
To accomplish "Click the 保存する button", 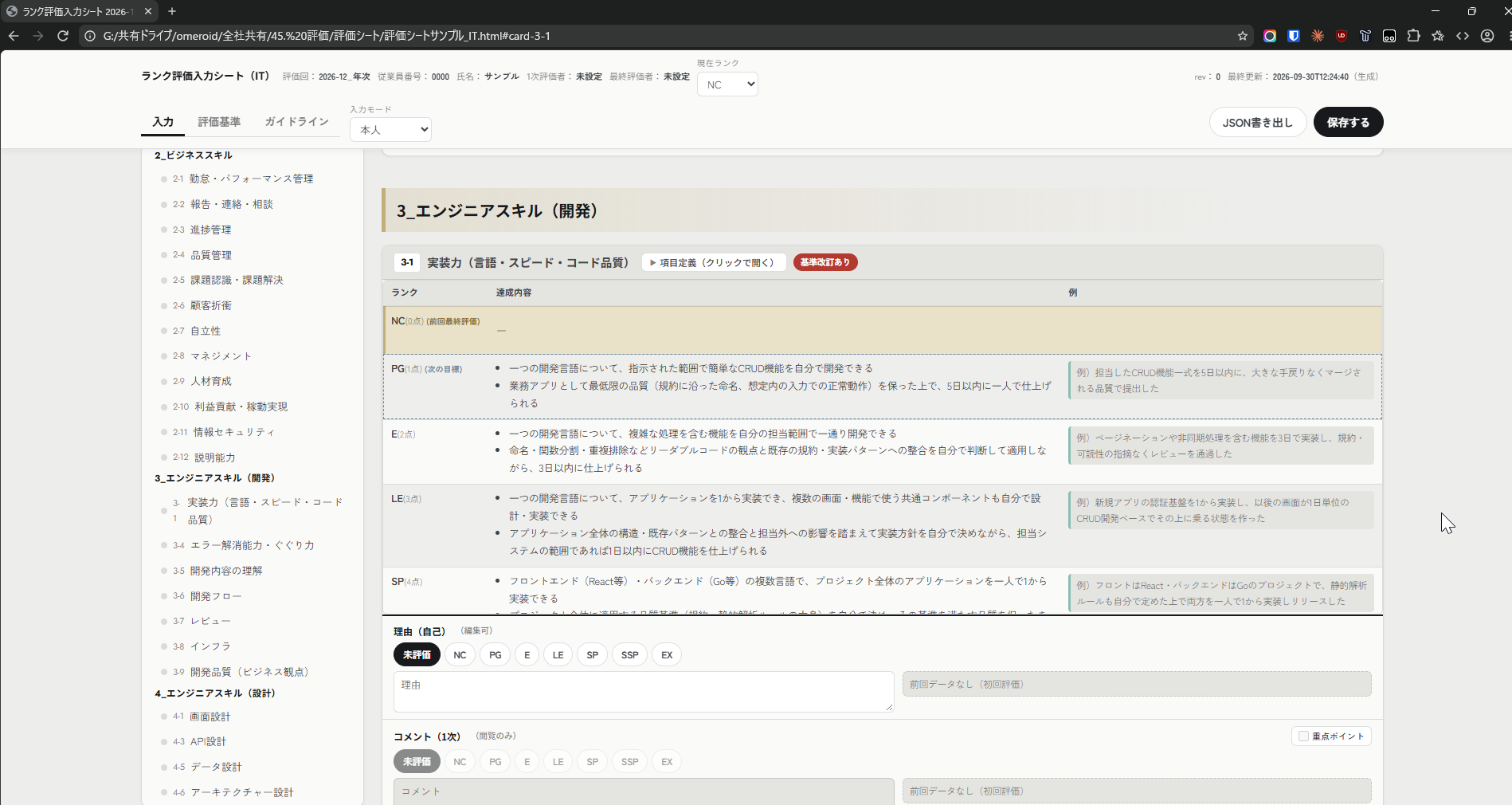I will (x=1348, y=122).
